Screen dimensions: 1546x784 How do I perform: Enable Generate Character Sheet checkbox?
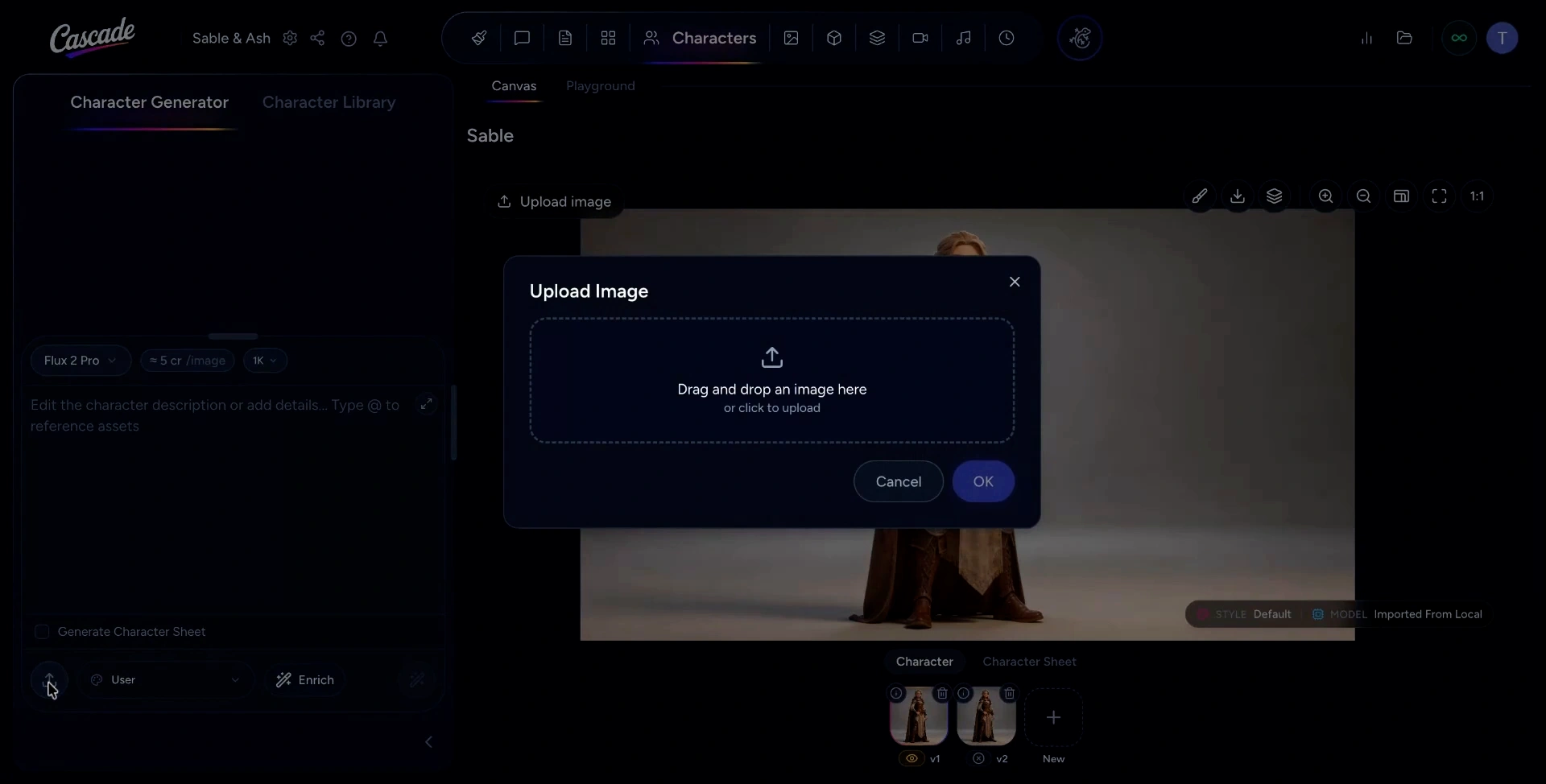pyautogui.click(x=42, y=632)
